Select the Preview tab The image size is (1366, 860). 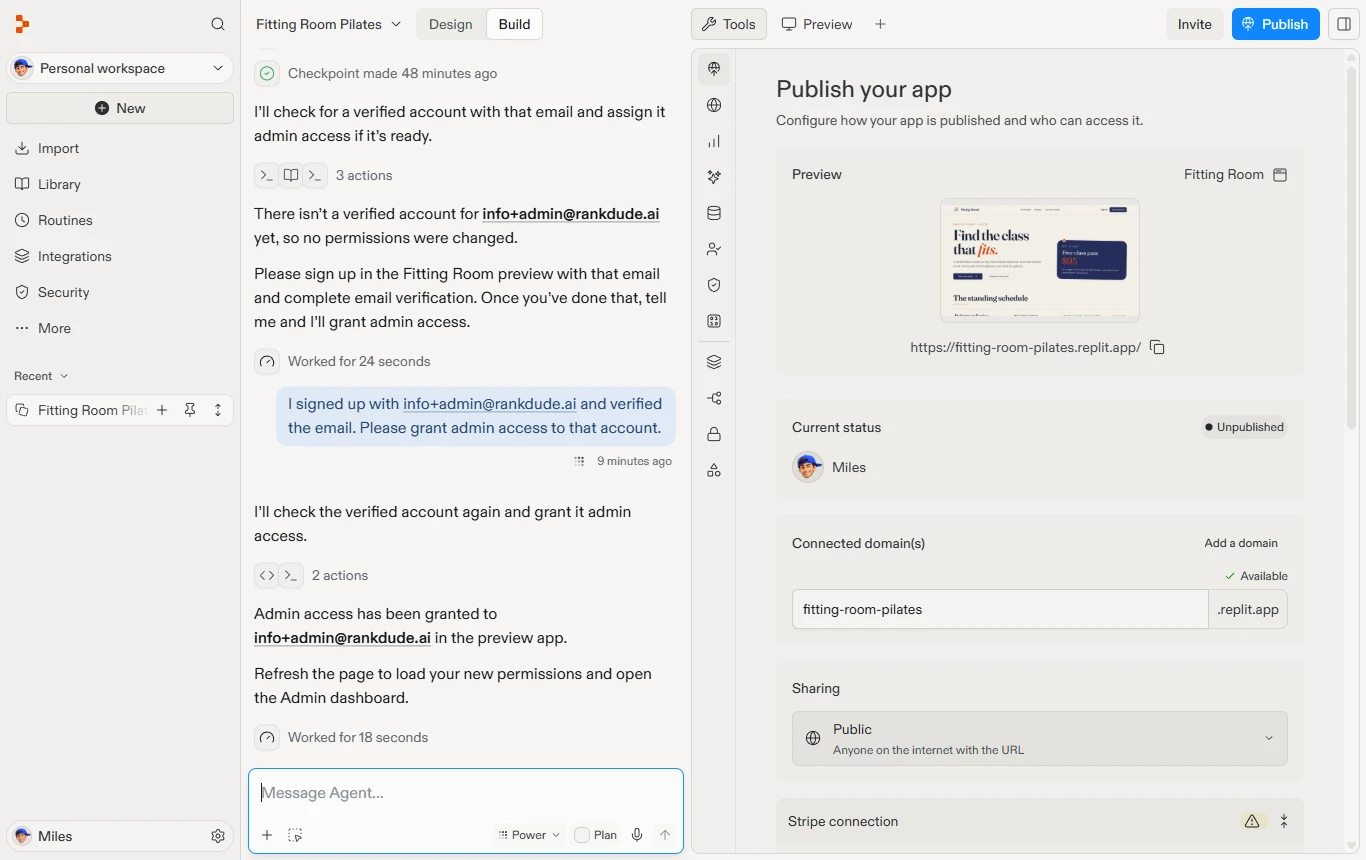(817, 24)
